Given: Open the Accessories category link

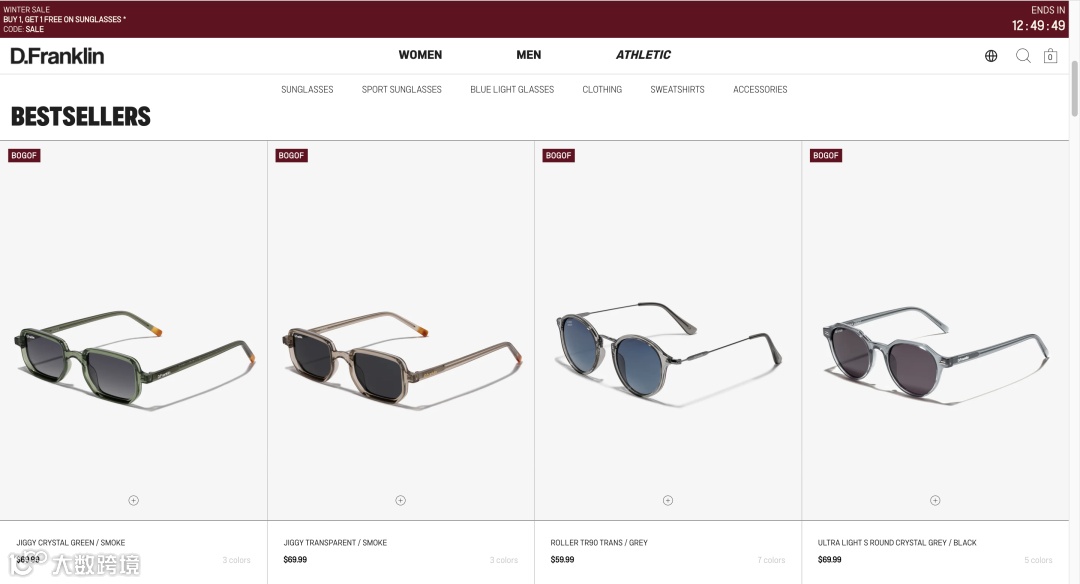Looking at the screenshot, I should click(x=760, y=90).
